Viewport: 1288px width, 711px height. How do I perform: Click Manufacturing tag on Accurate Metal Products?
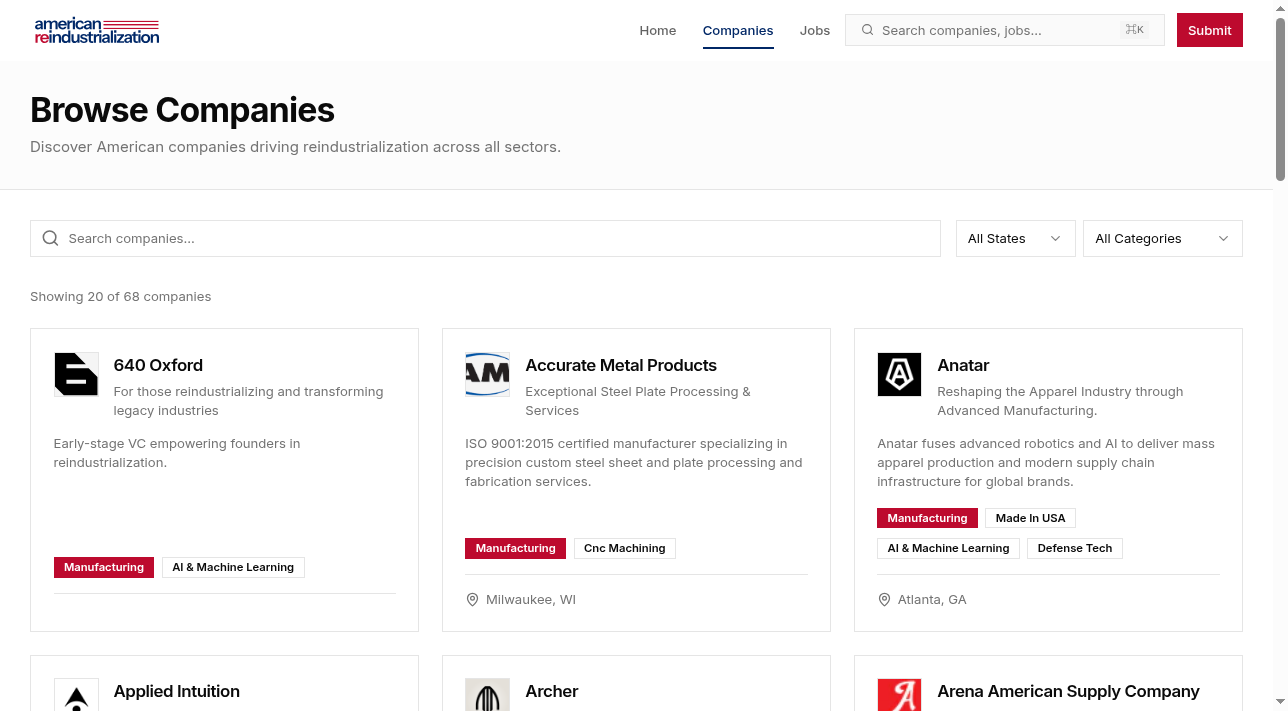click(x=515, y=548)
